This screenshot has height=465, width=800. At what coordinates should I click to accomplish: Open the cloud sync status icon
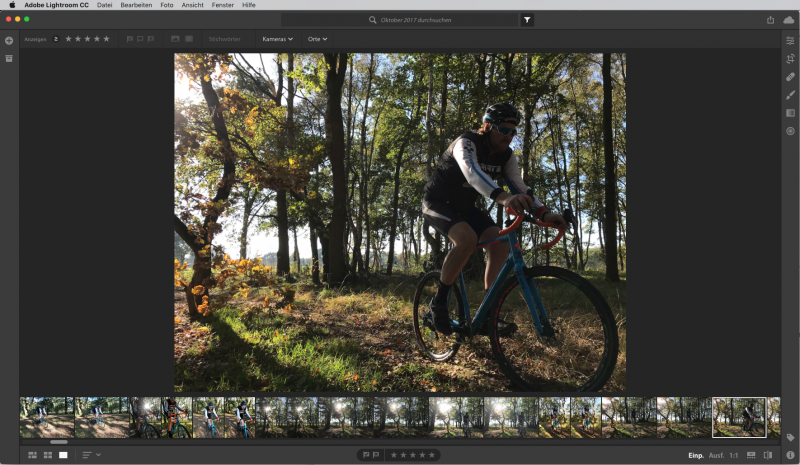pyautogui.click(x=789, y=19)
